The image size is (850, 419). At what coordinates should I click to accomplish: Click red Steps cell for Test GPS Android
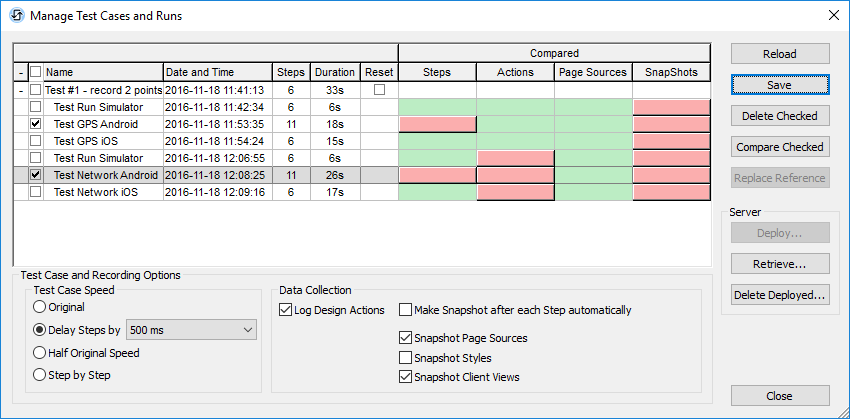437,124
